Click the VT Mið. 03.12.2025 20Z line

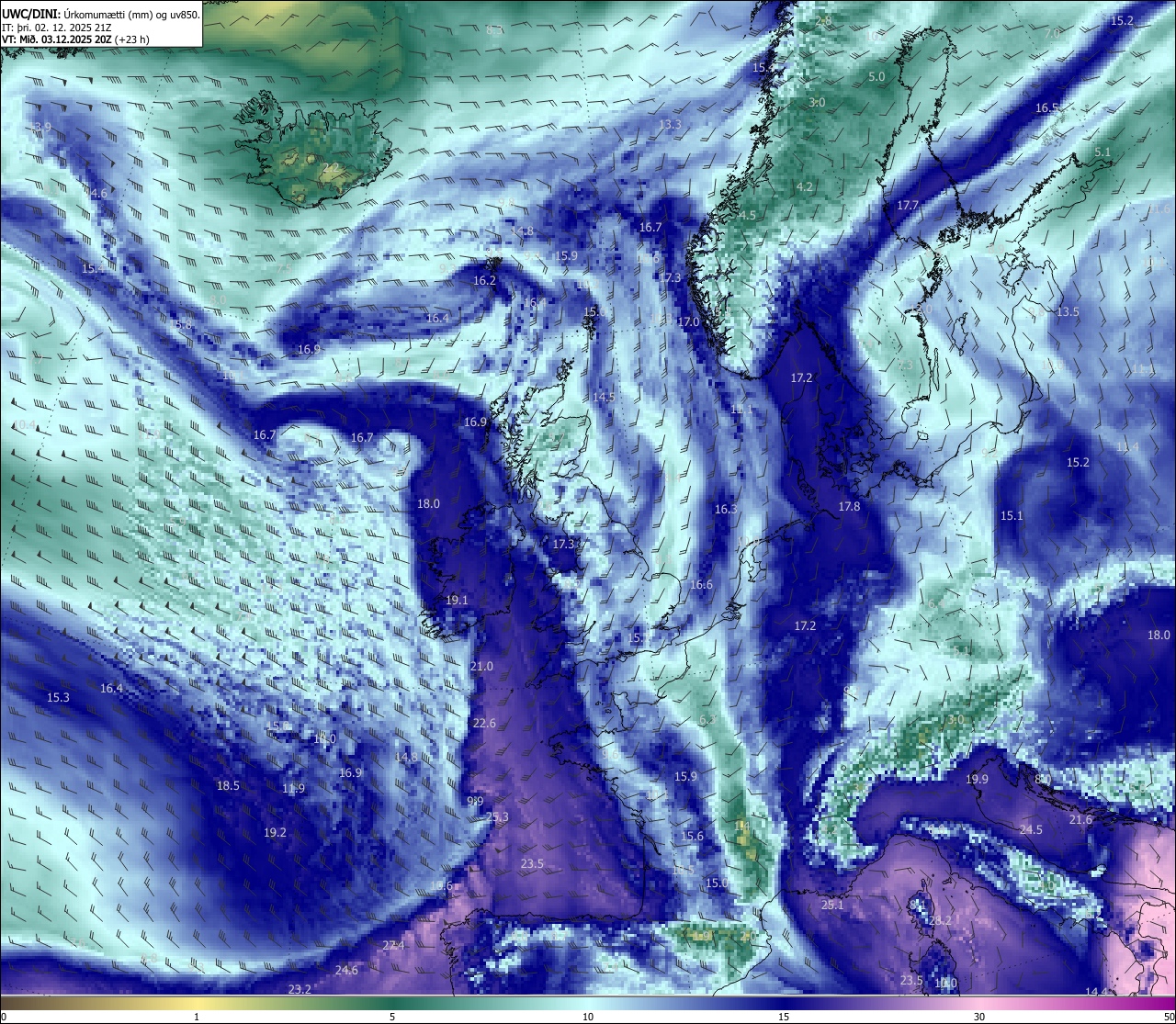[x=75, y=39]
